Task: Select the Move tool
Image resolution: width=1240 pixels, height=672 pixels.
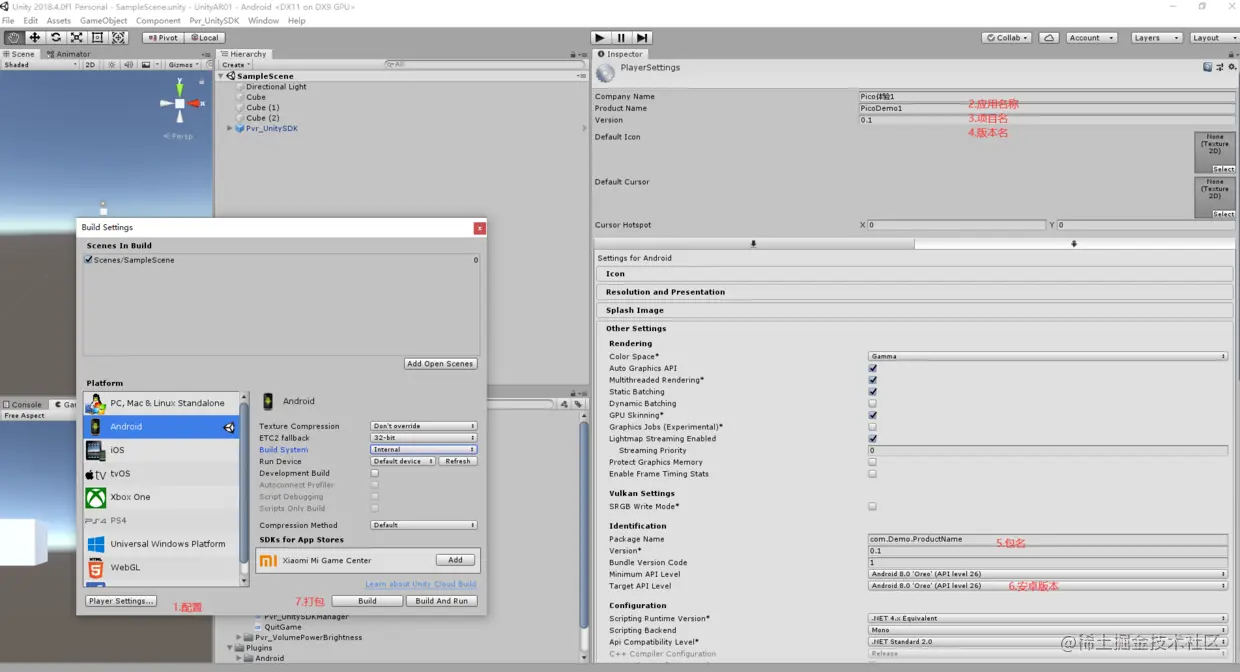Action: click(34, 38)
